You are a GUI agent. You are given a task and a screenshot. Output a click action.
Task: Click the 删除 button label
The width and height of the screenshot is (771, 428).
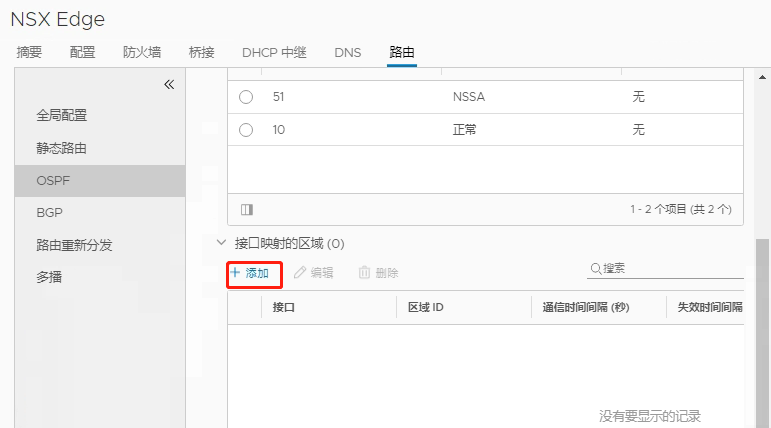pos(387,273)
